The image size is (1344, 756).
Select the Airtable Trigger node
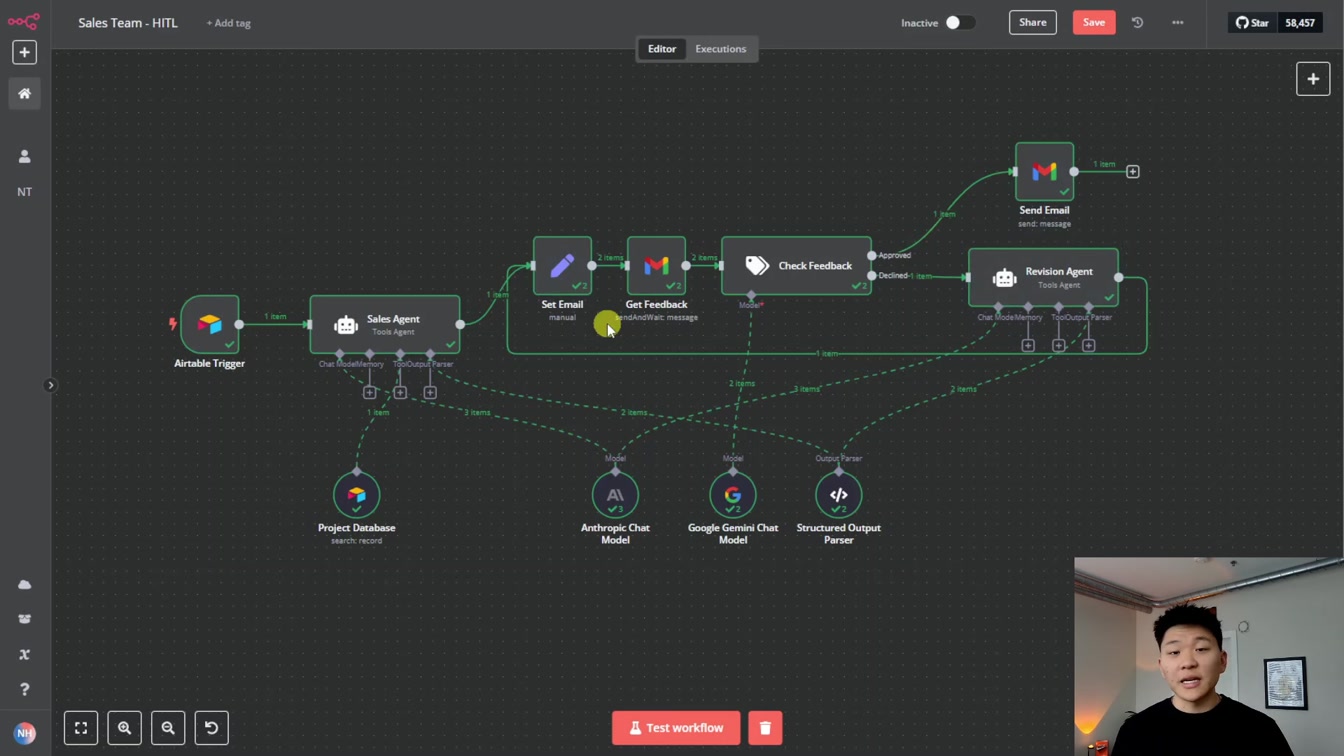coord(209,324)
